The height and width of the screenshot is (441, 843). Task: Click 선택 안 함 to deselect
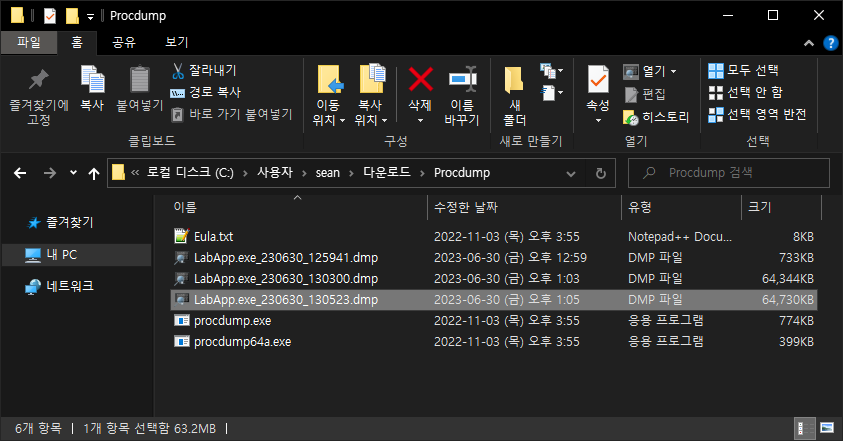pos(746,93)
